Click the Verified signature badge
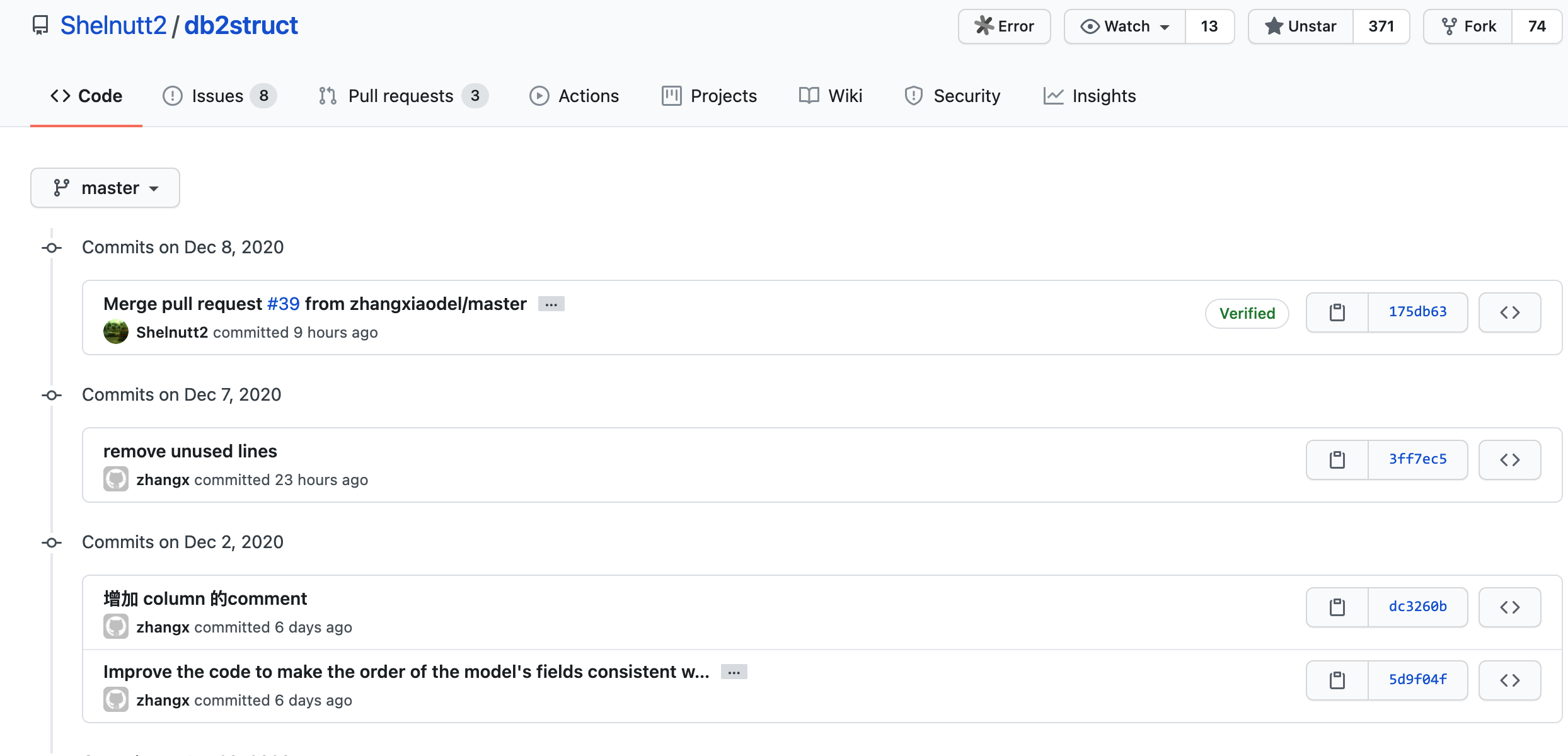 [x=1247, y=313]
